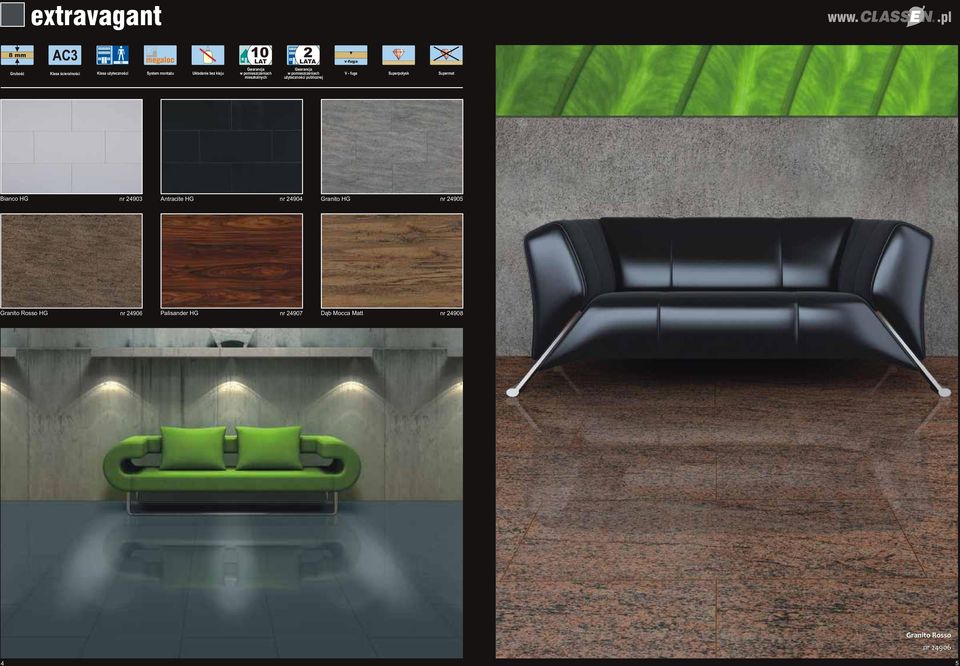
Task: Click the 'Bianco HG' label
Action: (x=14, y=199)
